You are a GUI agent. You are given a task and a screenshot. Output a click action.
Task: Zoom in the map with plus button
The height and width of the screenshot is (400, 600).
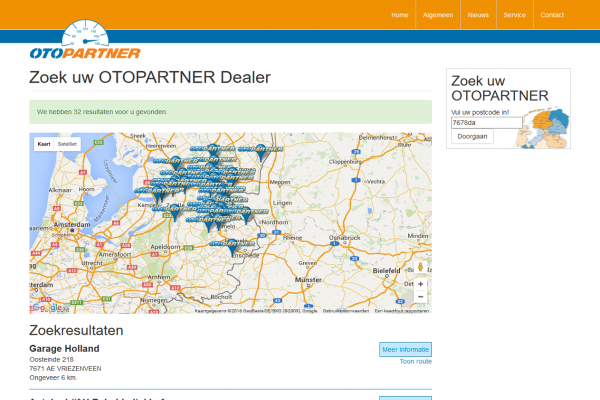(x=420, y=284)
